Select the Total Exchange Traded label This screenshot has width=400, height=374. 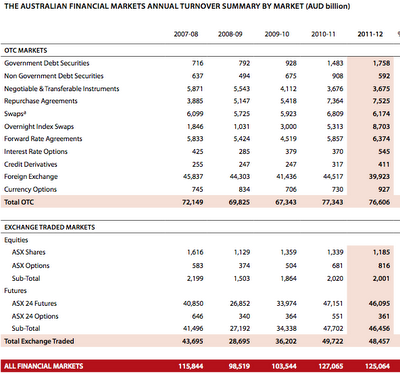(39, 341)
